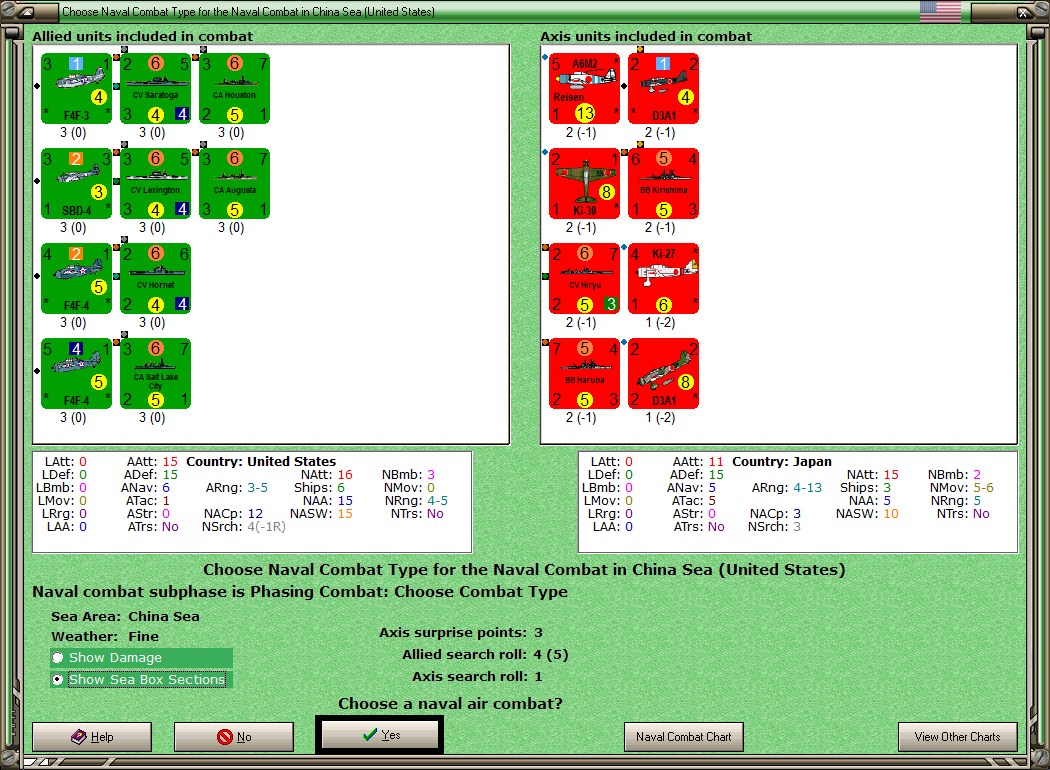
Task: Select the CA Salt Lake City cruiser counter
Action: (x=155, y=374)
